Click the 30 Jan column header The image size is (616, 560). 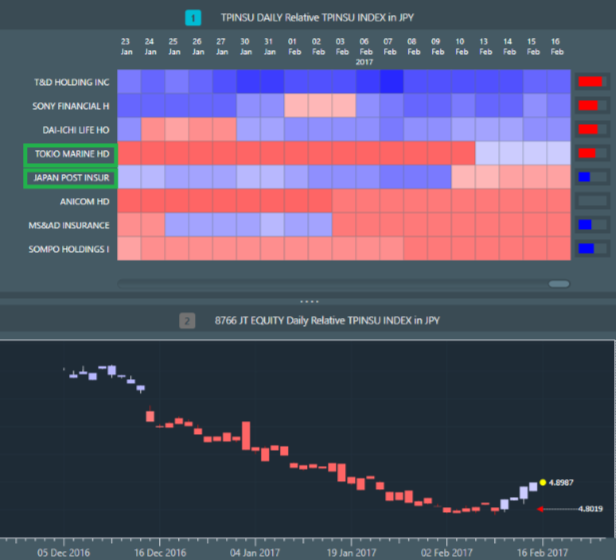tap(246, 47)
